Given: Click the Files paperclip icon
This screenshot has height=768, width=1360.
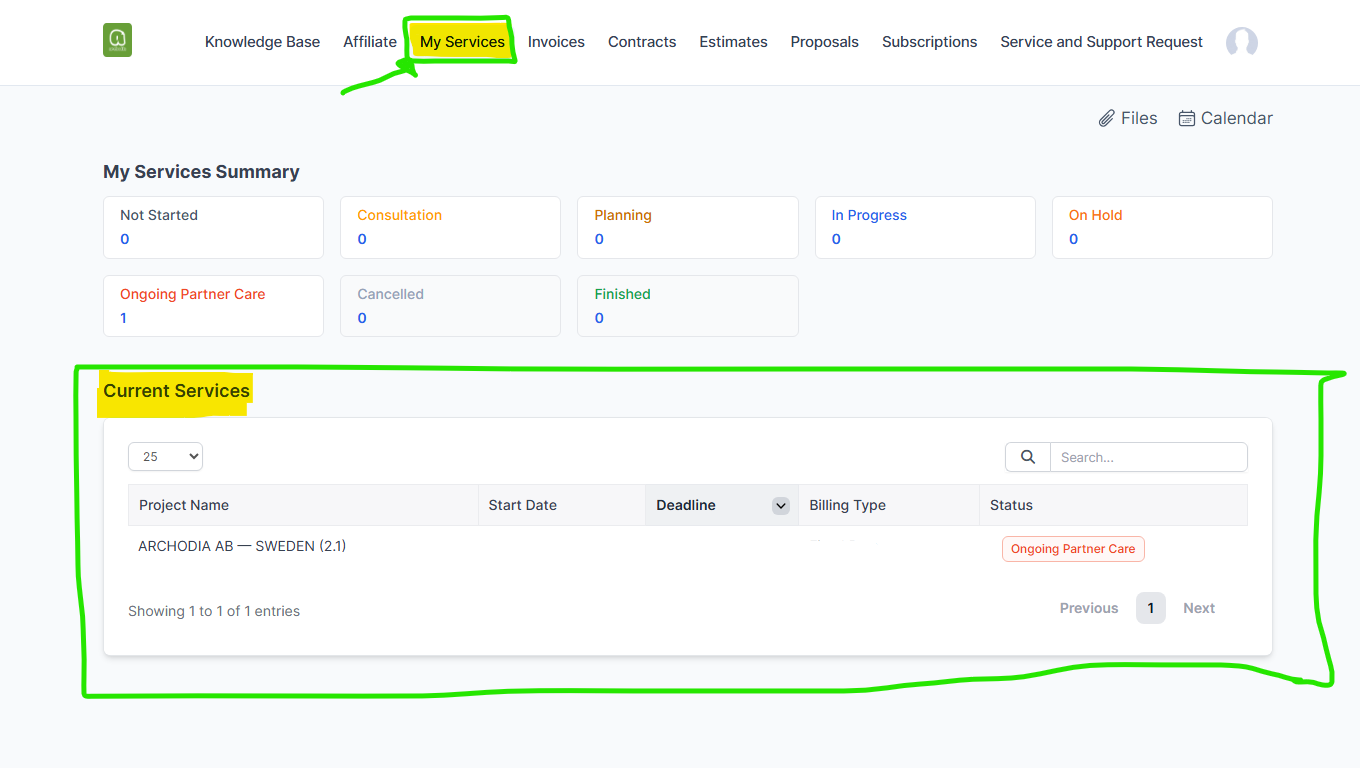Looking at the screenshot, I should 1106,119.
